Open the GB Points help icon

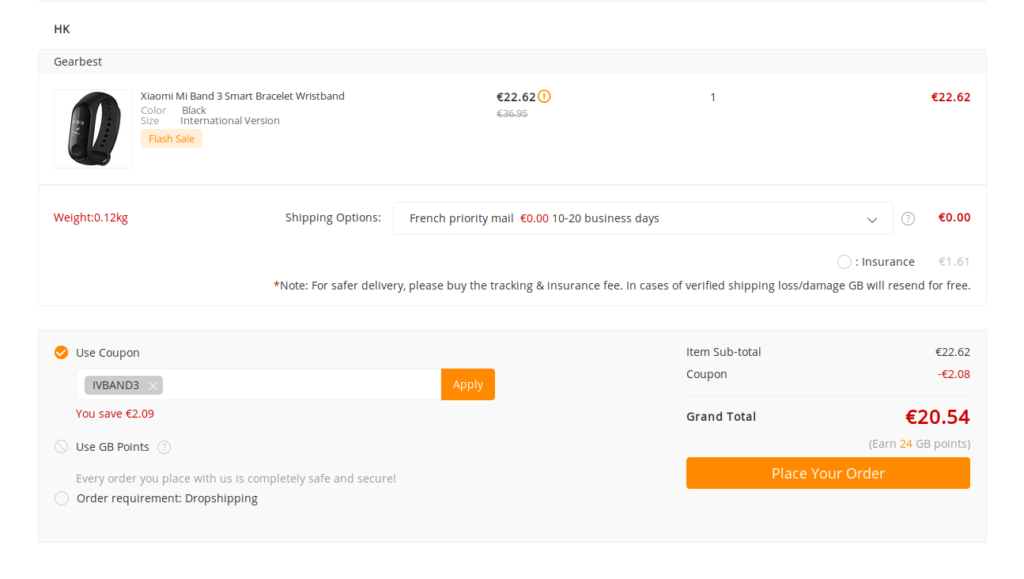(165, 447)
